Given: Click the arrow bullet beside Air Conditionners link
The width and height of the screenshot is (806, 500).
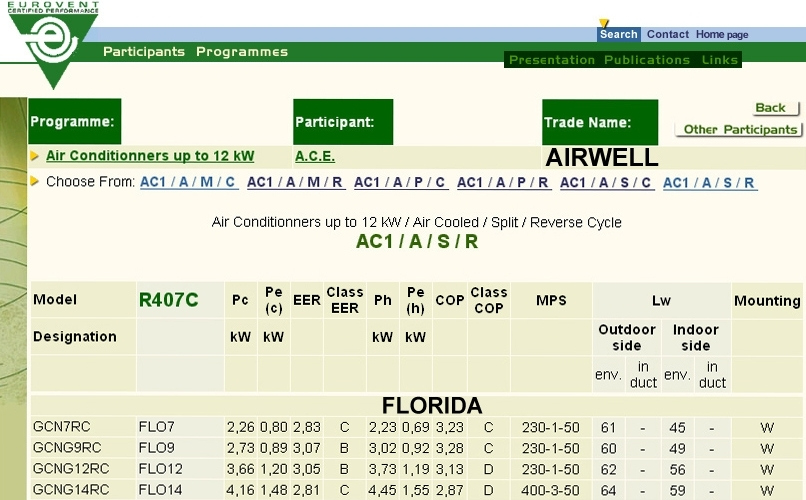Looking at the screenshot, I should (x=34, y=156).
